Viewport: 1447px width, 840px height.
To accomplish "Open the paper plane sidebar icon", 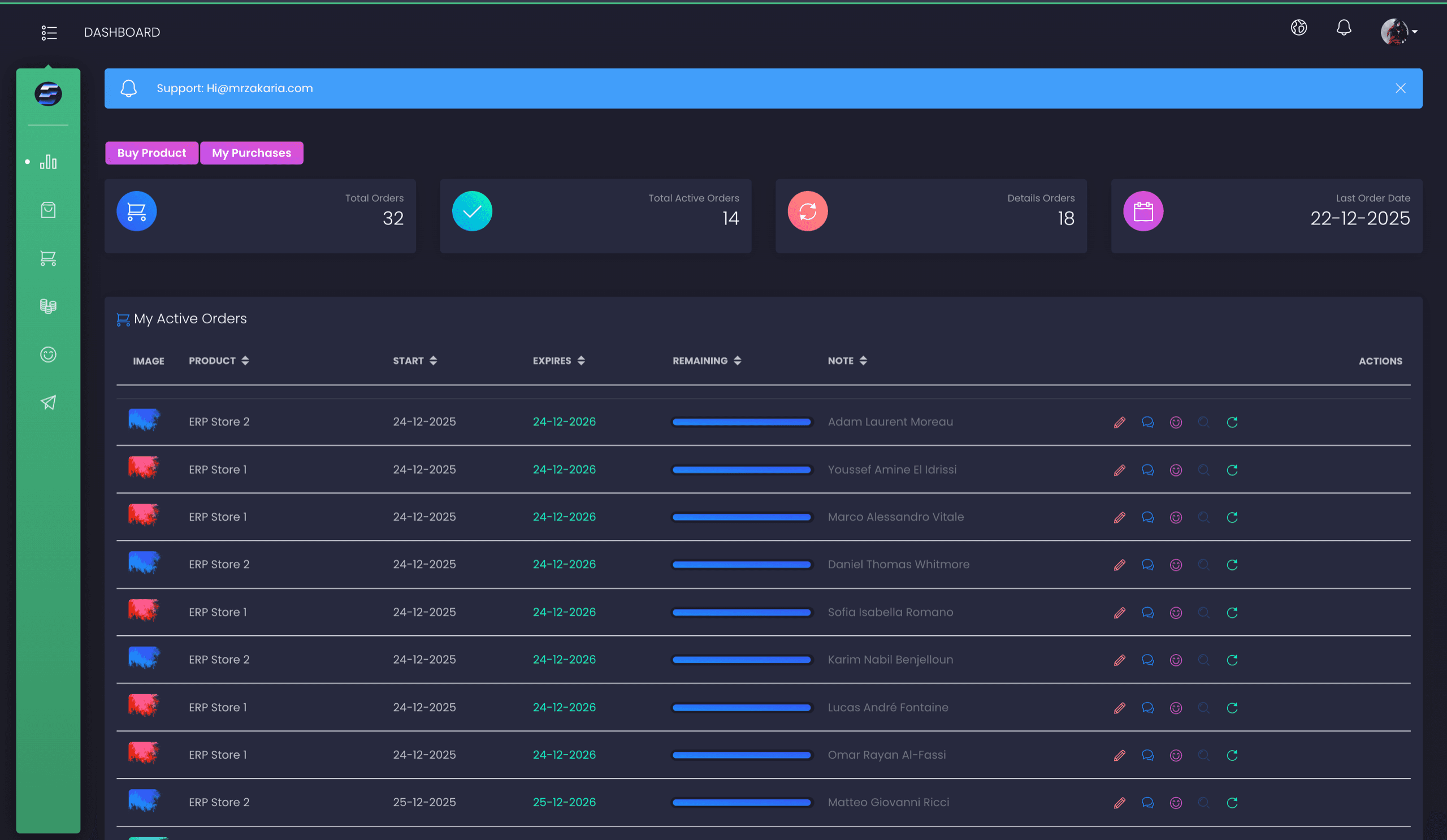I will (48, 402).
